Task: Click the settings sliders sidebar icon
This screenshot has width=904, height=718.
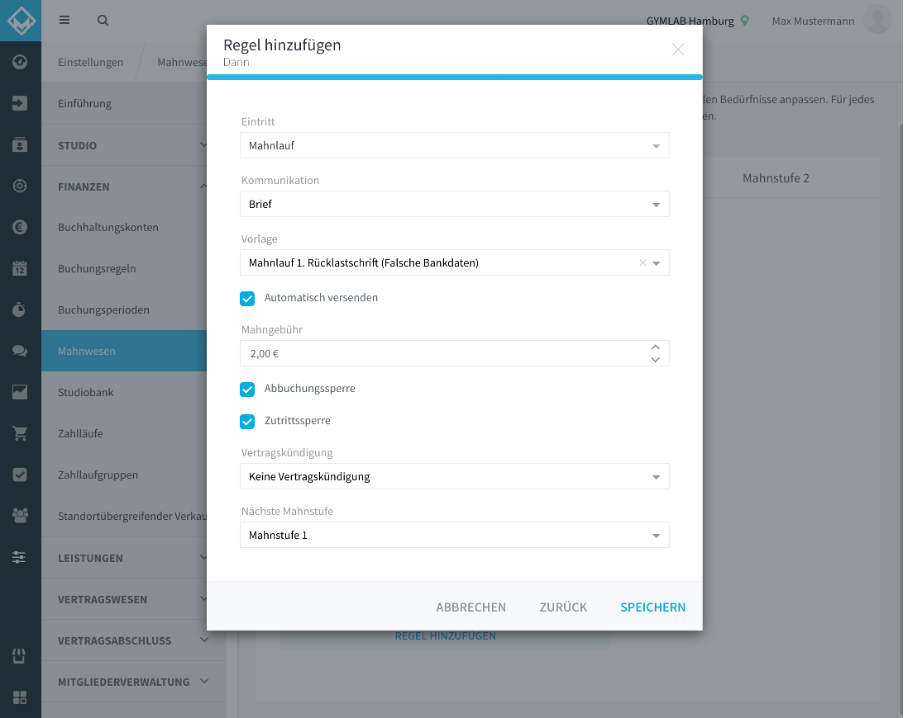Action: coord(20,557)
